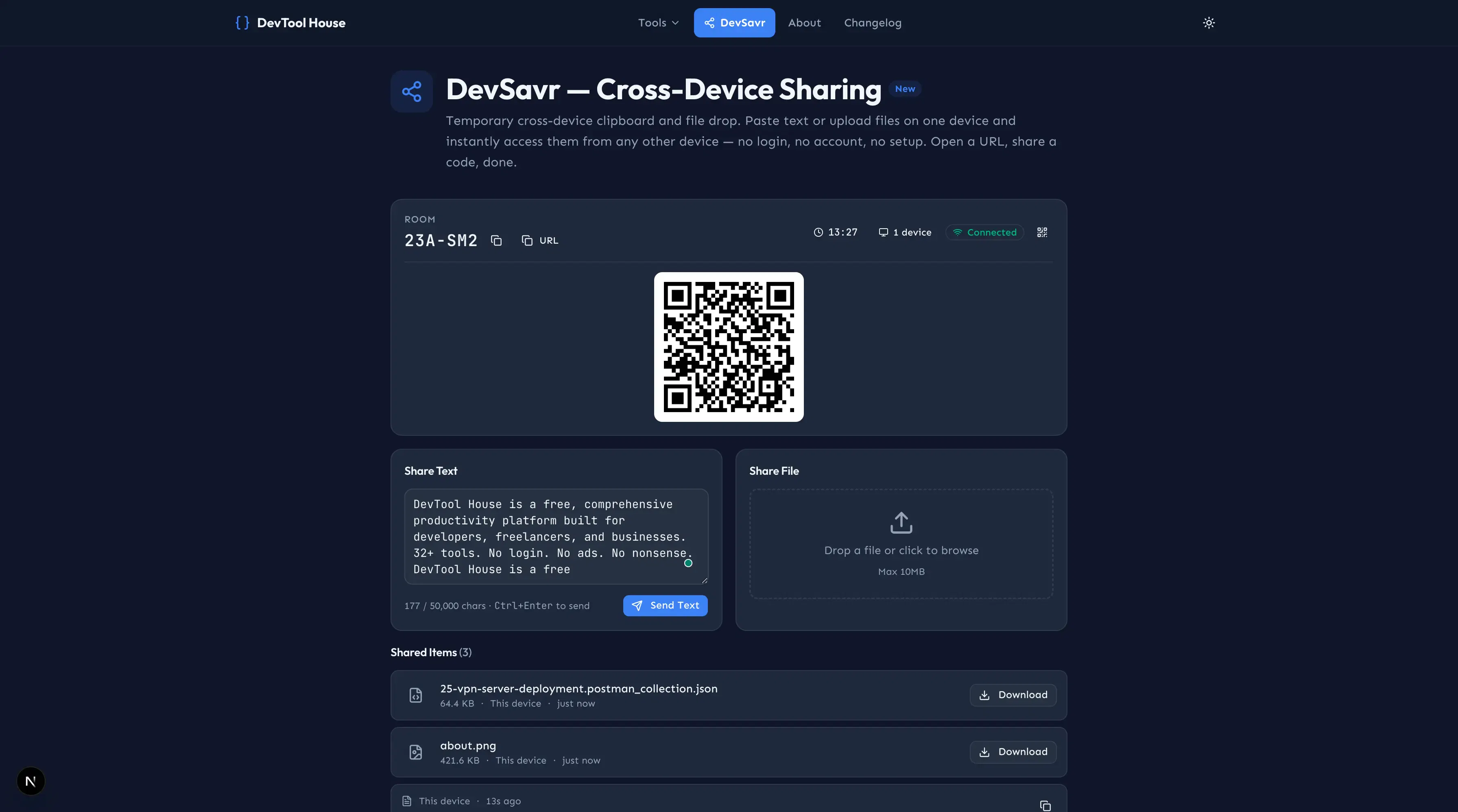Click the monitor icon beside 1 device
1458x812 pixels.
pyautogui.click(x=883, y=232)
